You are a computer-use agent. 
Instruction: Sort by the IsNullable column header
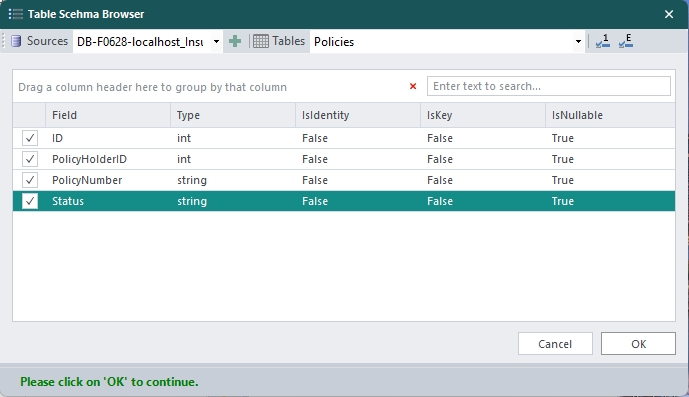click(x=610, y=115)
